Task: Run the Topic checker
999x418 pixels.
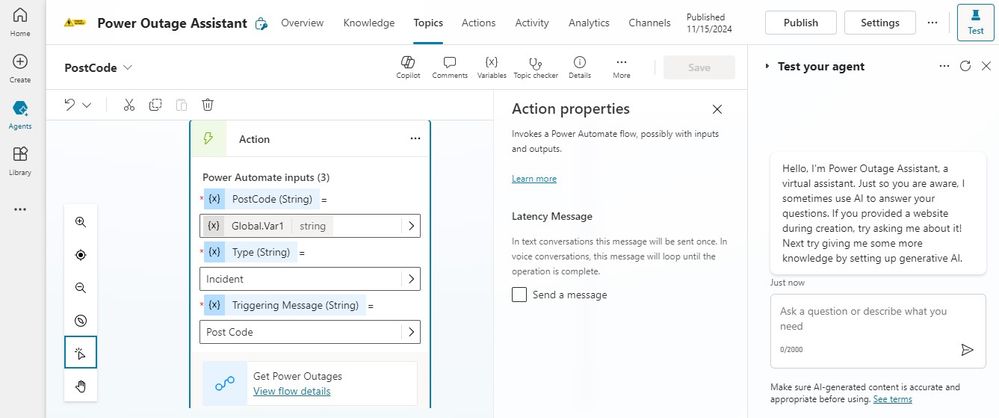Action: click(536, 66)
